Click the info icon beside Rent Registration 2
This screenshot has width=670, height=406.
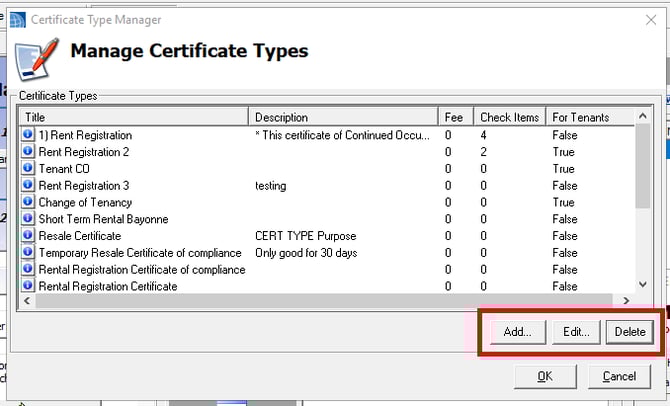click(29, 152)
